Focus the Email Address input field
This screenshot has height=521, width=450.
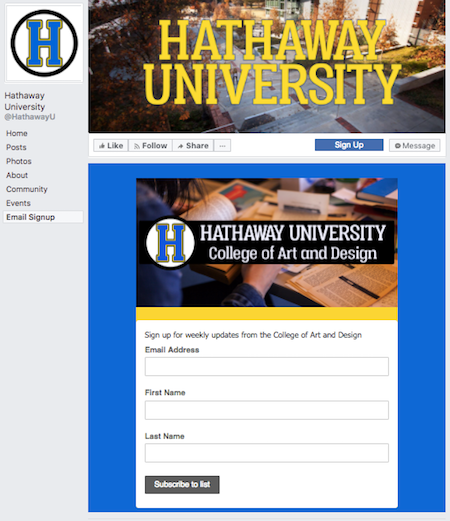pyautogui.click(x=267, y=366)
